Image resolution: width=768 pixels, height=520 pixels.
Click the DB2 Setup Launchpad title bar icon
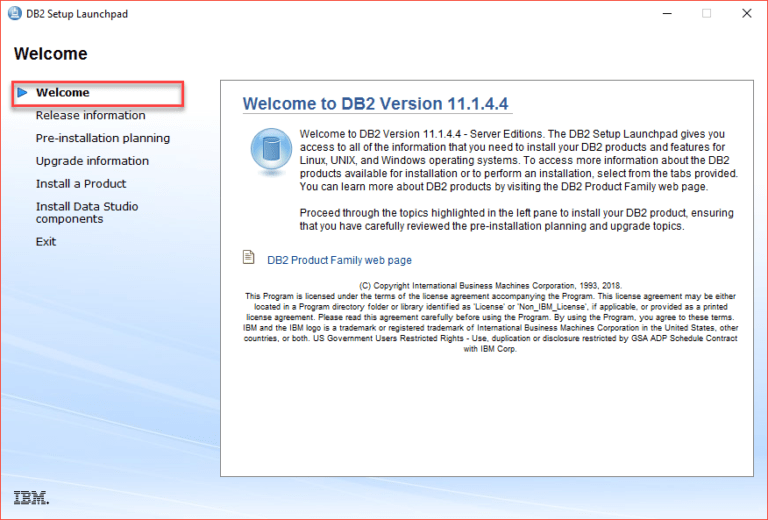[x=15, y=14]
